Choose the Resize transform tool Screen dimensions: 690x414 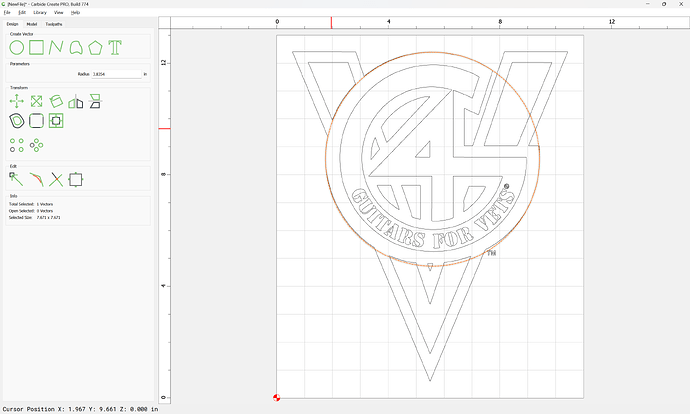36,101
